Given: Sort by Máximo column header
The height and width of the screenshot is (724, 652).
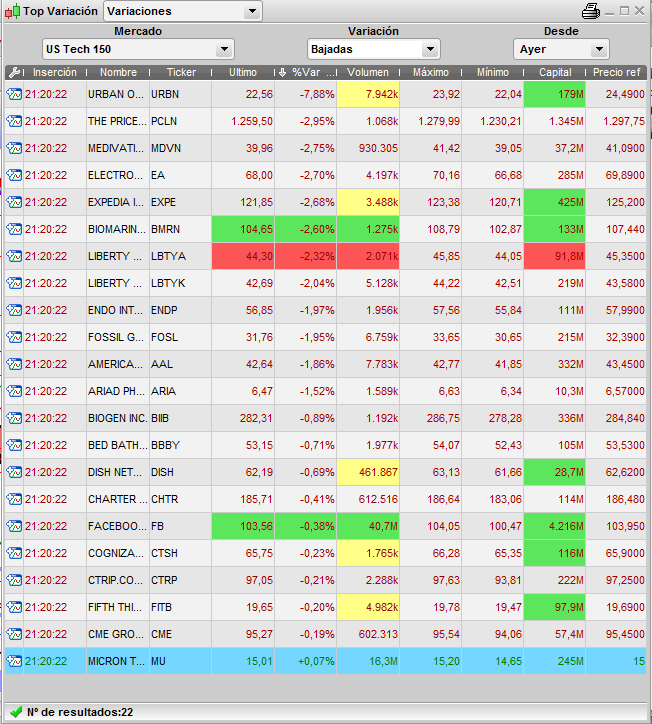Looking at the screenshot, I should (x=430, y=72).
